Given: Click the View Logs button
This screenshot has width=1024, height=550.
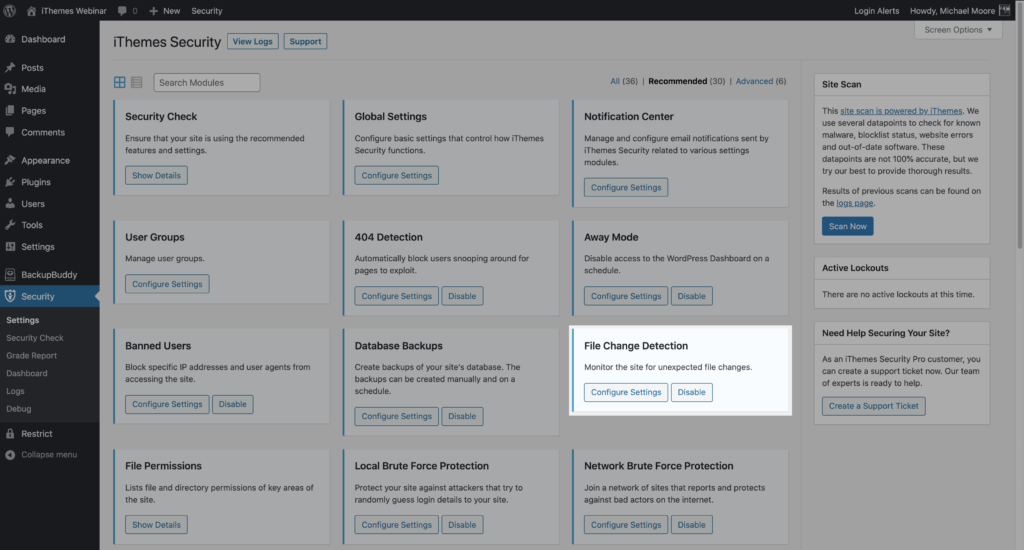Looking at the screenshot, I should (253, 41).
